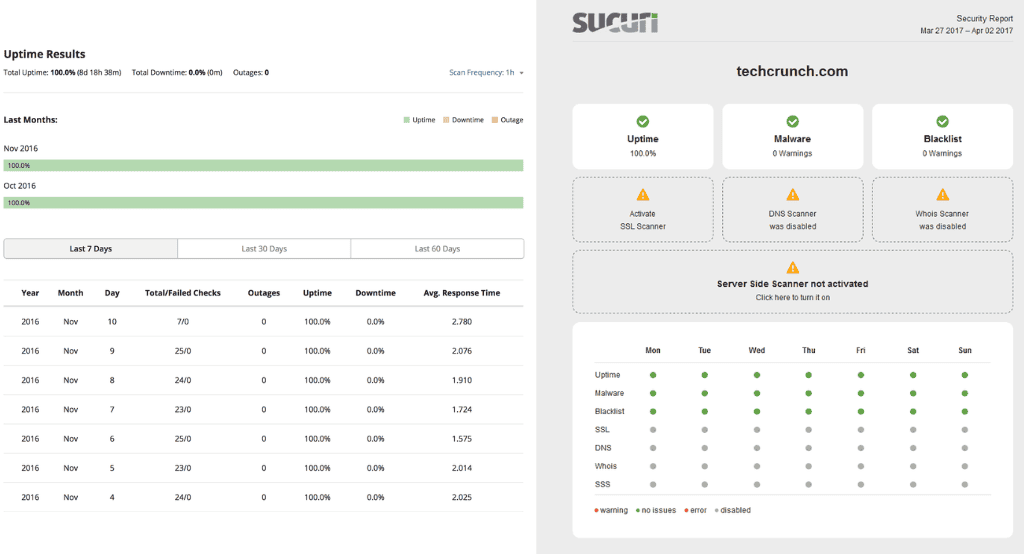Click 'Click here to turn it on' link
The image size is (1024, 554).
coord(792,297)
